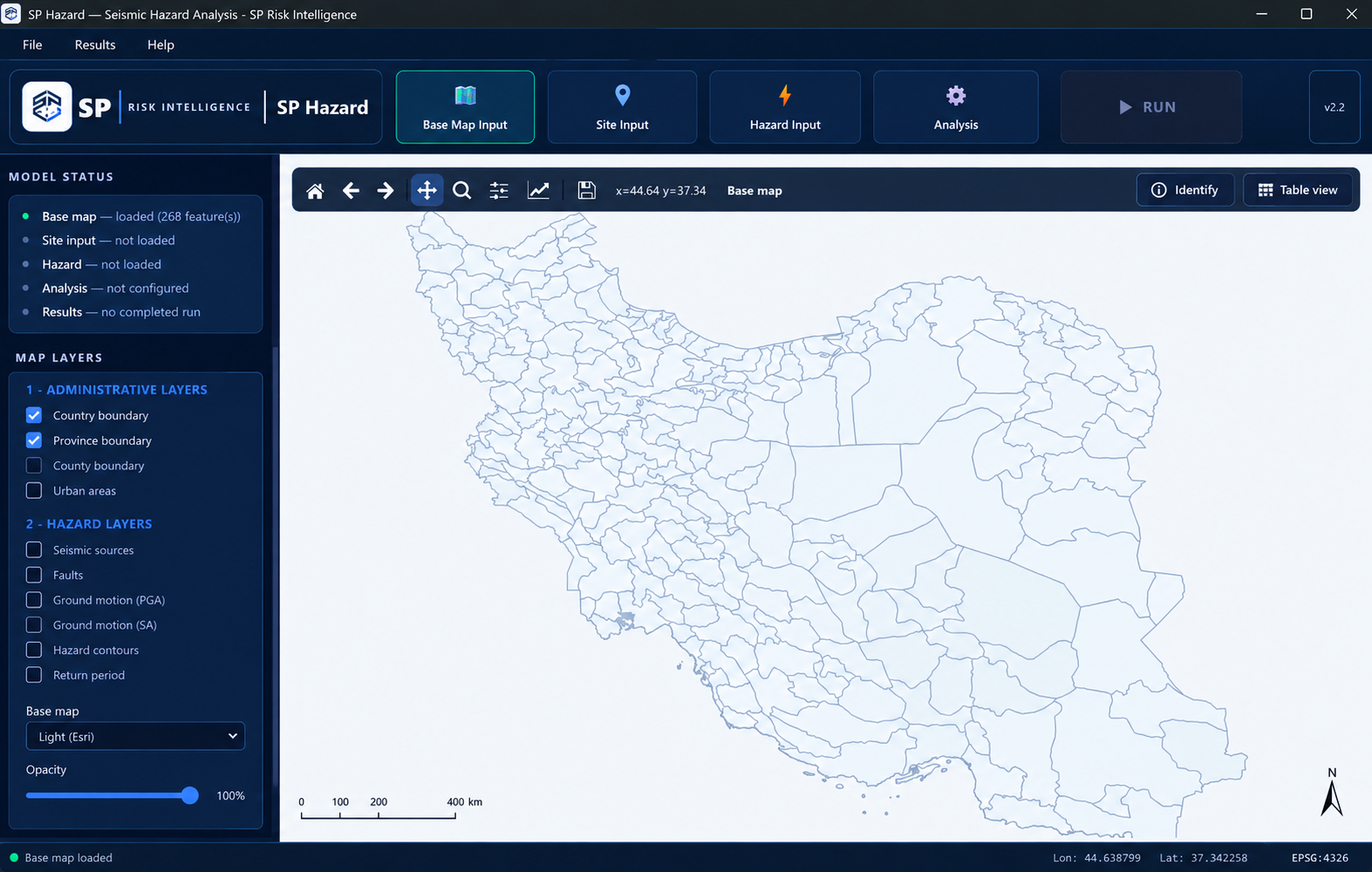Select the Pan tool icon
Image resolution: width=1372 pixels, height=872 pixels.
tap(427, 190)
